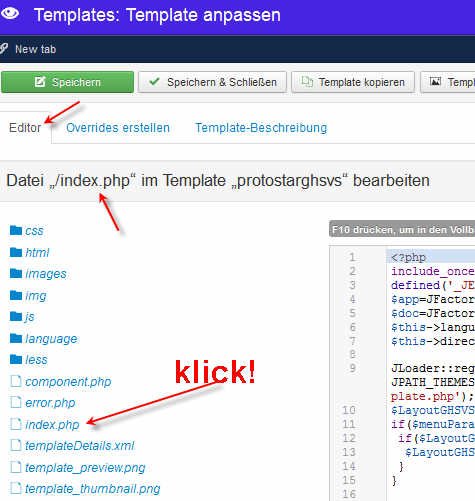Open error.php file
This screenshot has width=475, height=501.
[50, 403]
